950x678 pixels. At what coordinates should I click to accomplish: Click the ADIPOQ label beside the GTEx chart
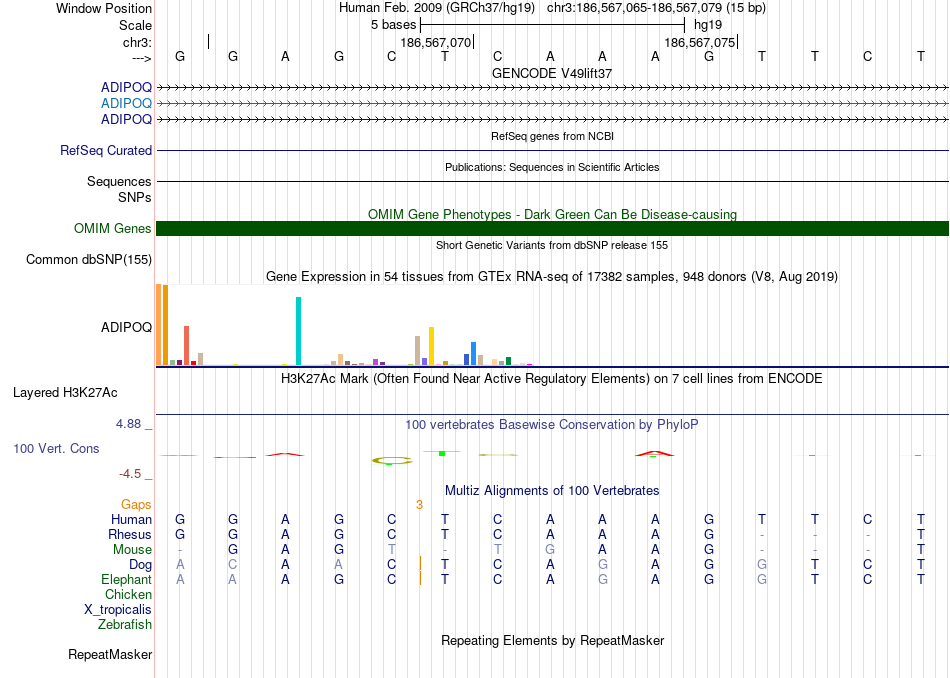coord(126,327)
